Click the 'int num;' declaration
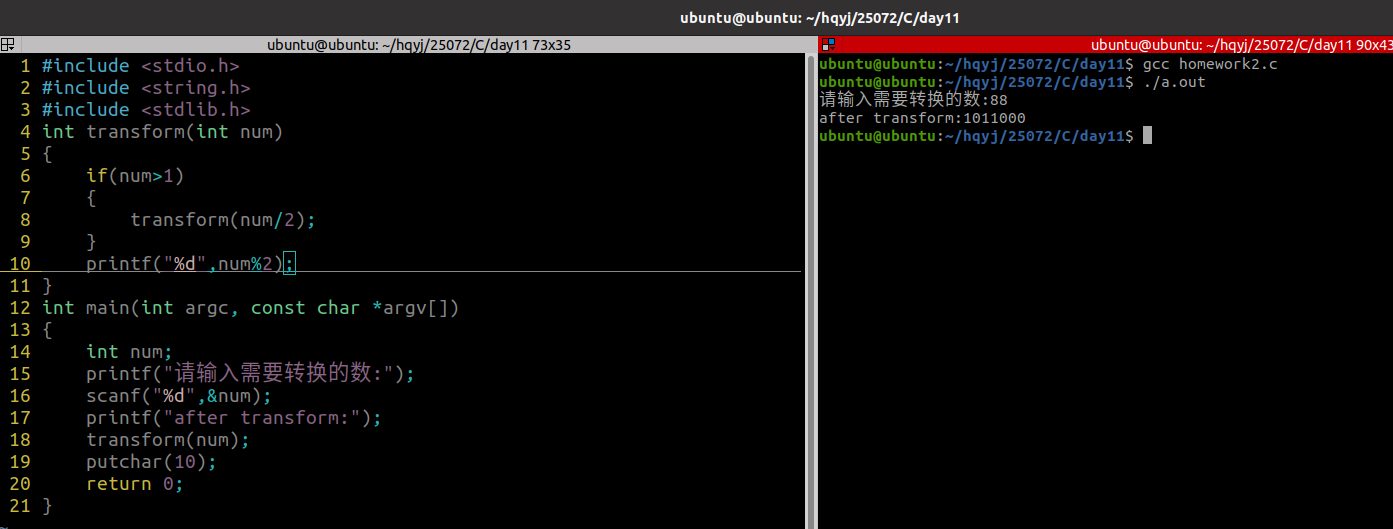This screenshot has height=529, width=1393. click(x=129, y=352)
